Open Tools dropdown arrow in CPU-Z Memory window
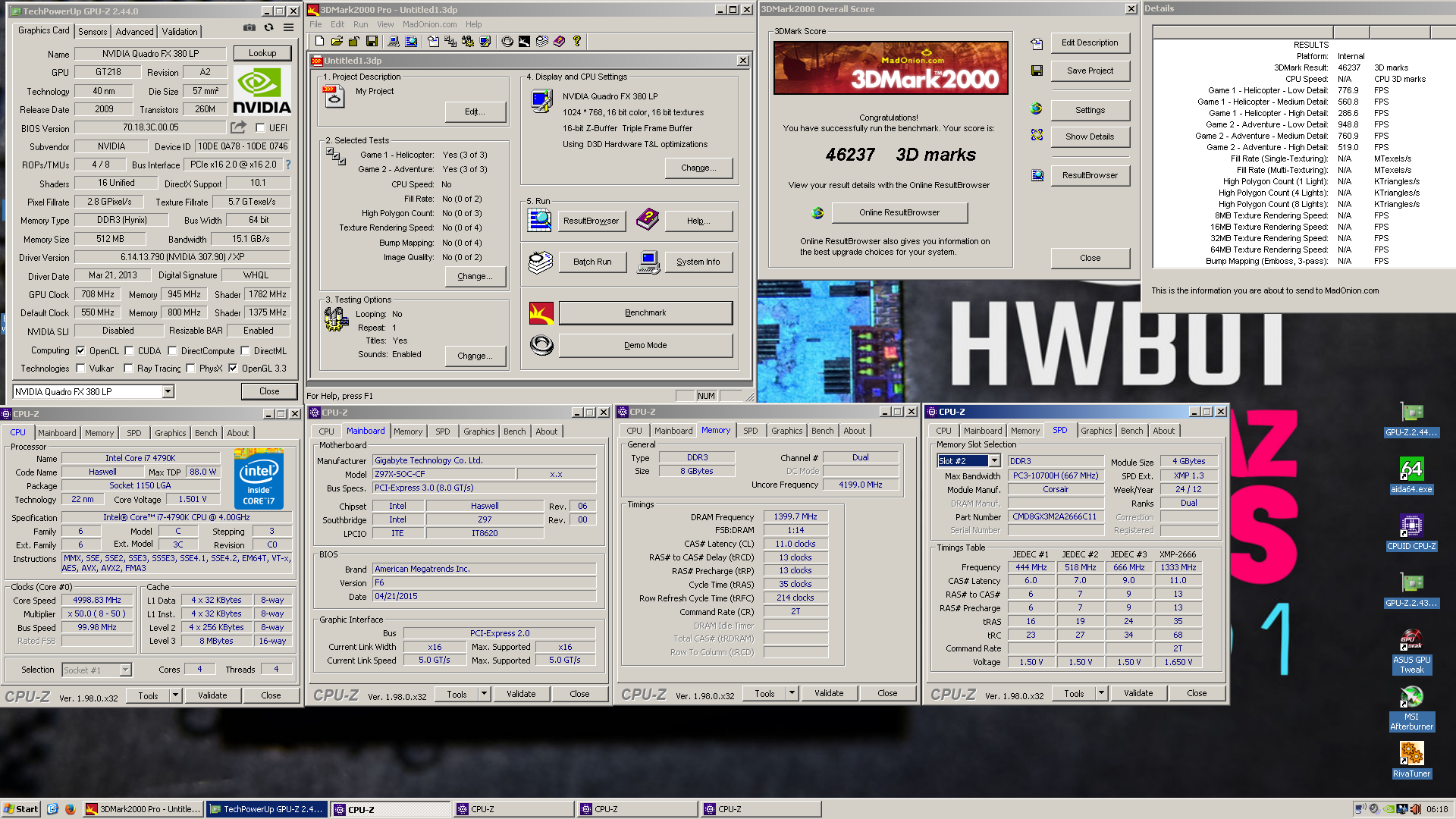Viewport: 1456px width, 819px height. (x=792, y=692)
